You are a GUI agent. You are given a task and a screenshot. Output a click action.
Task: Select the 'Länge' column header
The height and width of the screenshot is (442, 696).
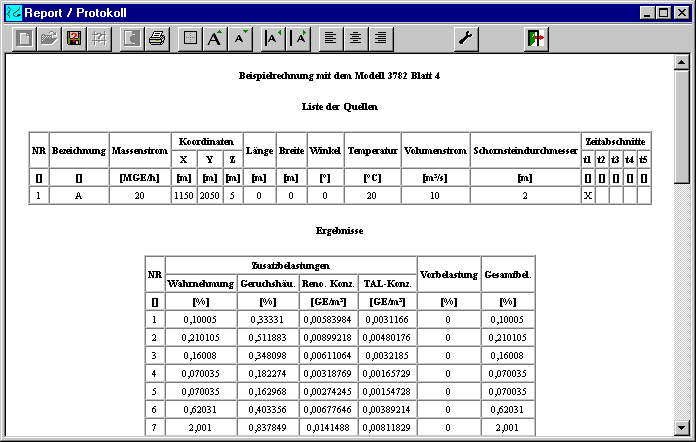coord(259,150)
